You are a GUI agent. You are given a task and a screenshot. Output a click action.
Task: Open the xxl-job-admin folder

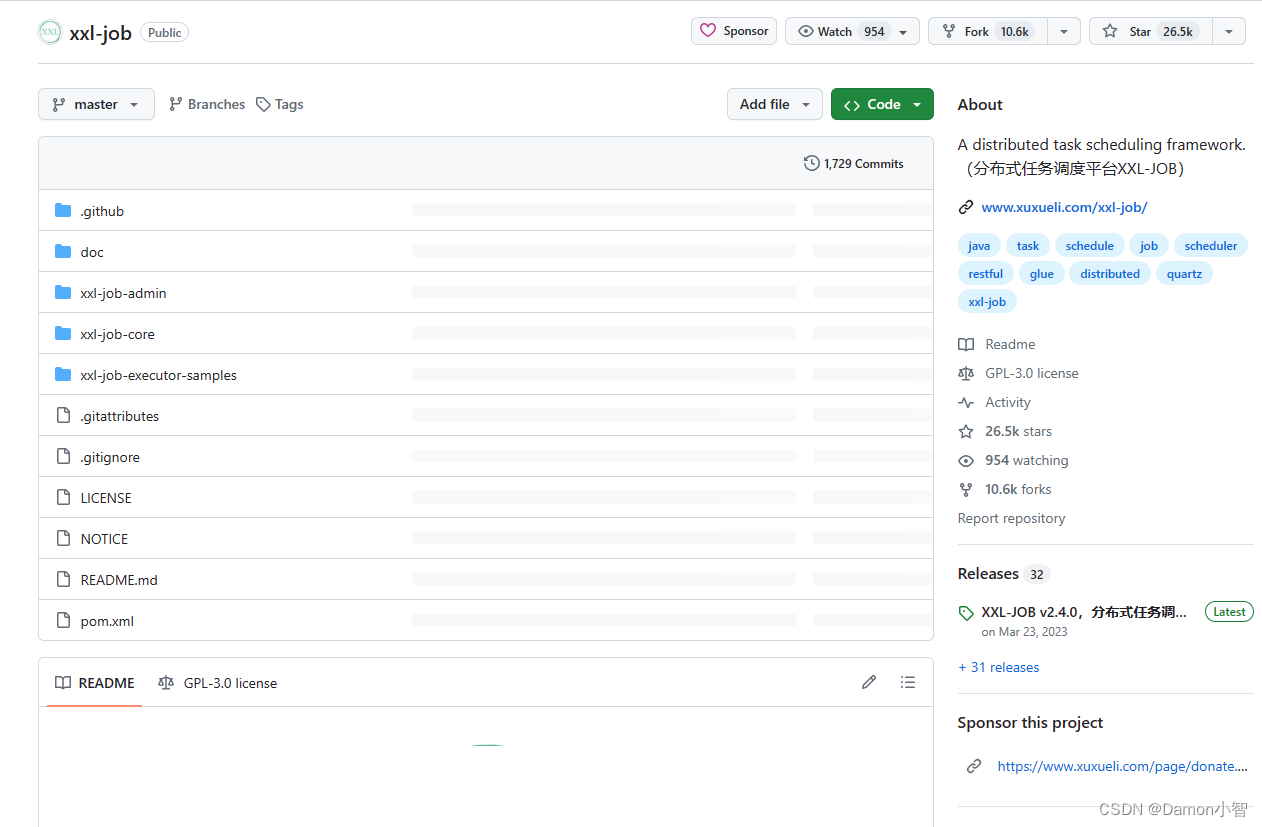coord(123,293)
